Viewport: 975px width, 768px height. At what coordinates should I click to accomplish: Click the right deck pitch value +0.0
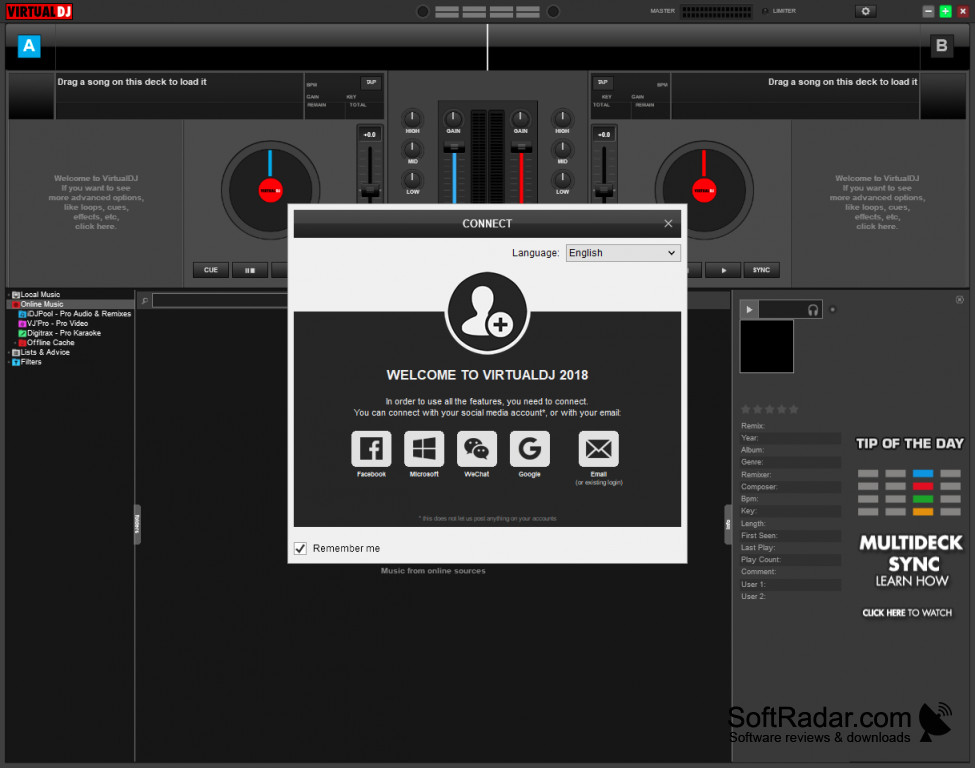click(x=604, y=134)
